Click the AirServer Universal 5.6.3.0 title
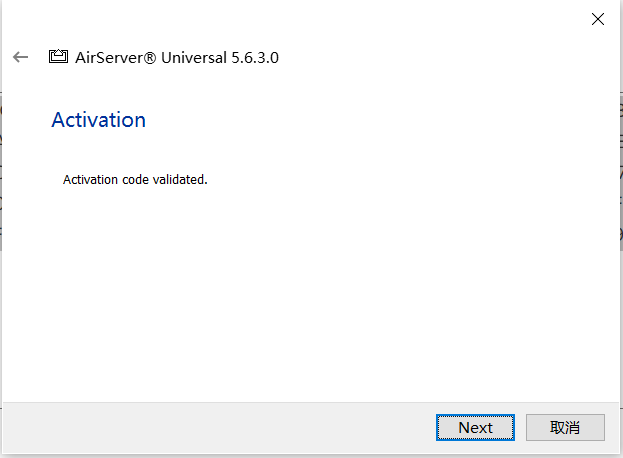This screenshot has height=458, width=623. point(177,58)
